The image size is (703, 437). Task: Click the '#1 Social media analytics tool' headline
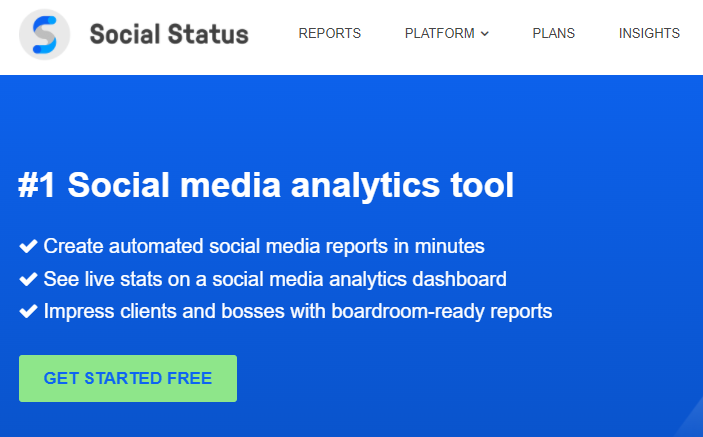tap(266, 185)
